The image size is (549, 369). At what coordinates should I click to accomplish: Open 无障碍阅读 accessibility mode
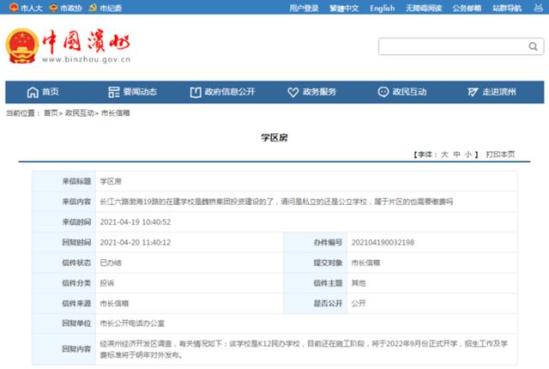coord(424,8)
